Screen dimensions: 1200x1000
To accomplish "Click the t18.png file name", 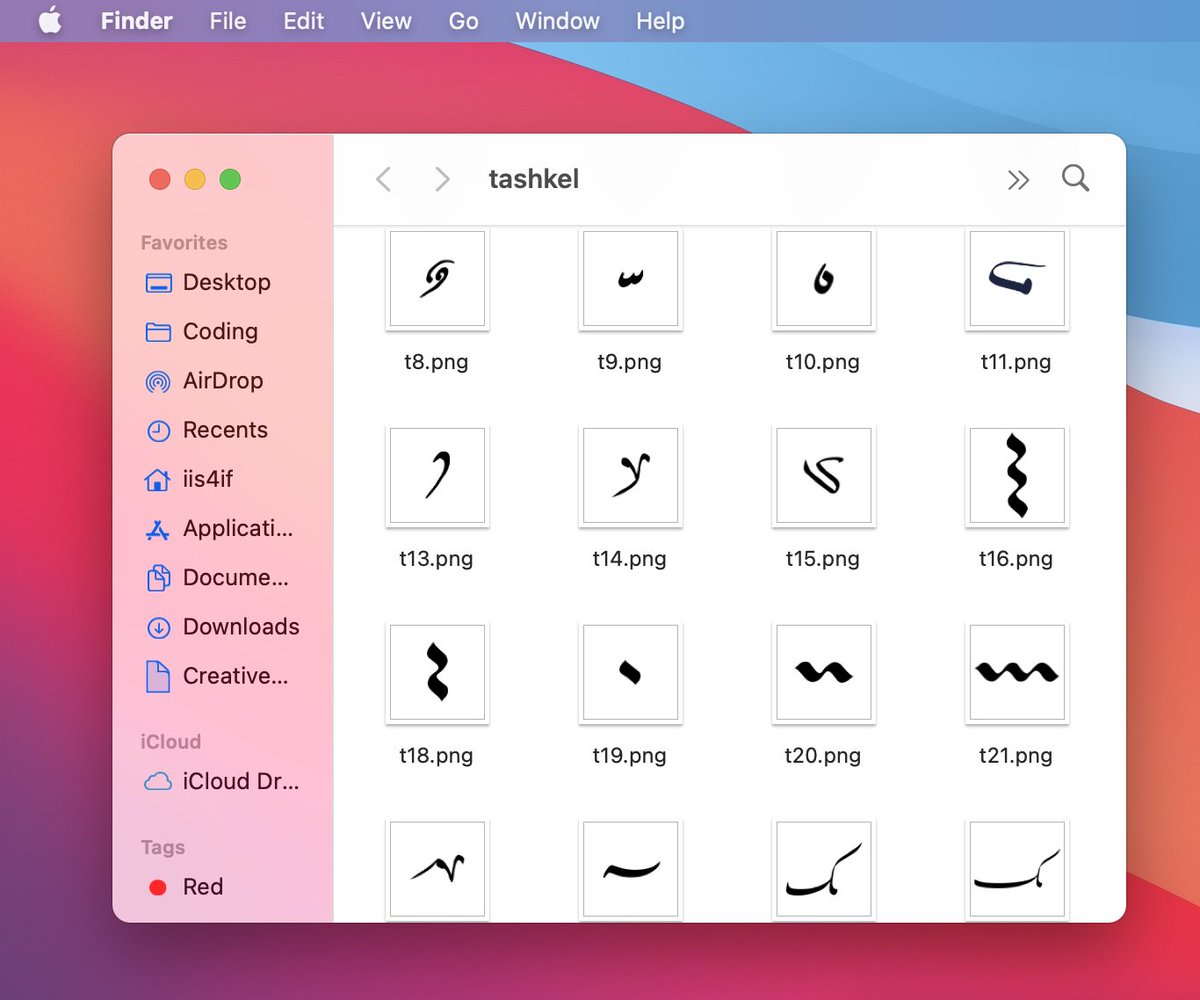I will (436, 756).
